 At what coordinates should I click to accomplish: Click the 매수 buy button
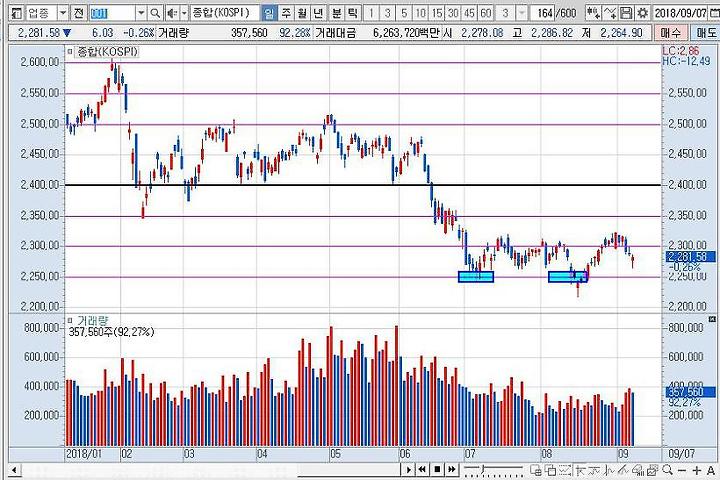click(x=671, y=33)
